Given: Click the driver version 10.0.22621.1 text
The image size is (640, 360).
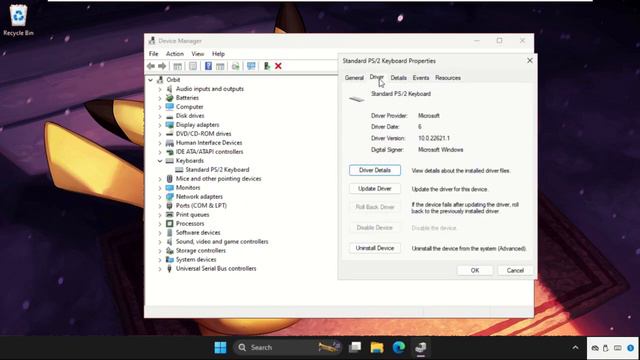Looking at the screenshot, I should pyautogui.click(x=434, y=138).
